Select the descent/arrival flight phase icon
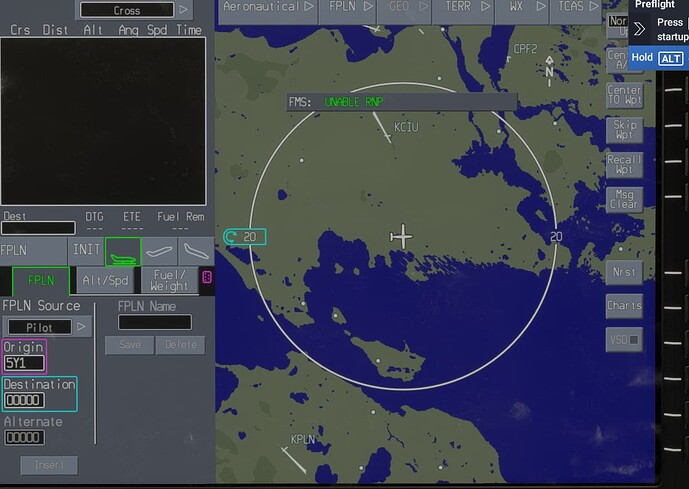This screenshot has height=489, width=689. click(197, 251)
